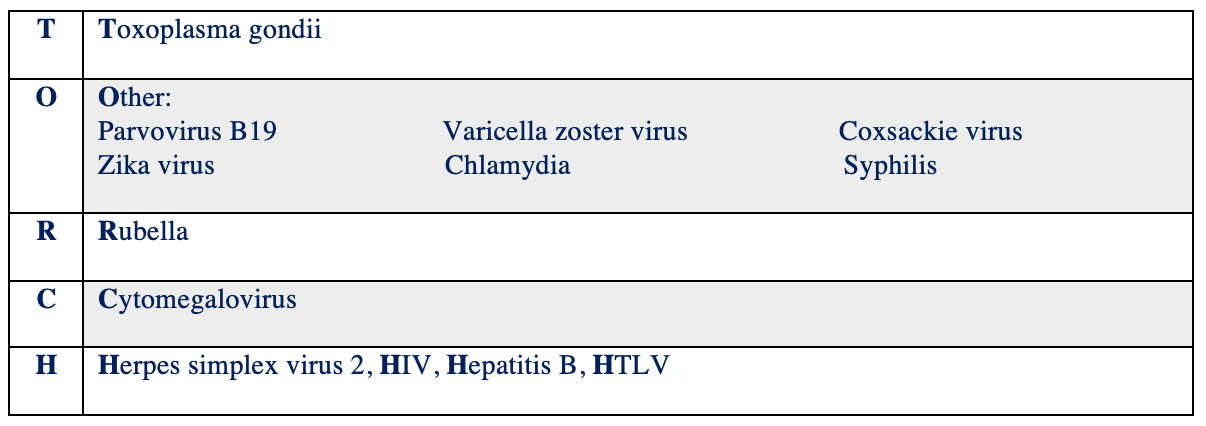Click the letter T row header
Screen dimensions: 1206x426
tap(46, 30)
